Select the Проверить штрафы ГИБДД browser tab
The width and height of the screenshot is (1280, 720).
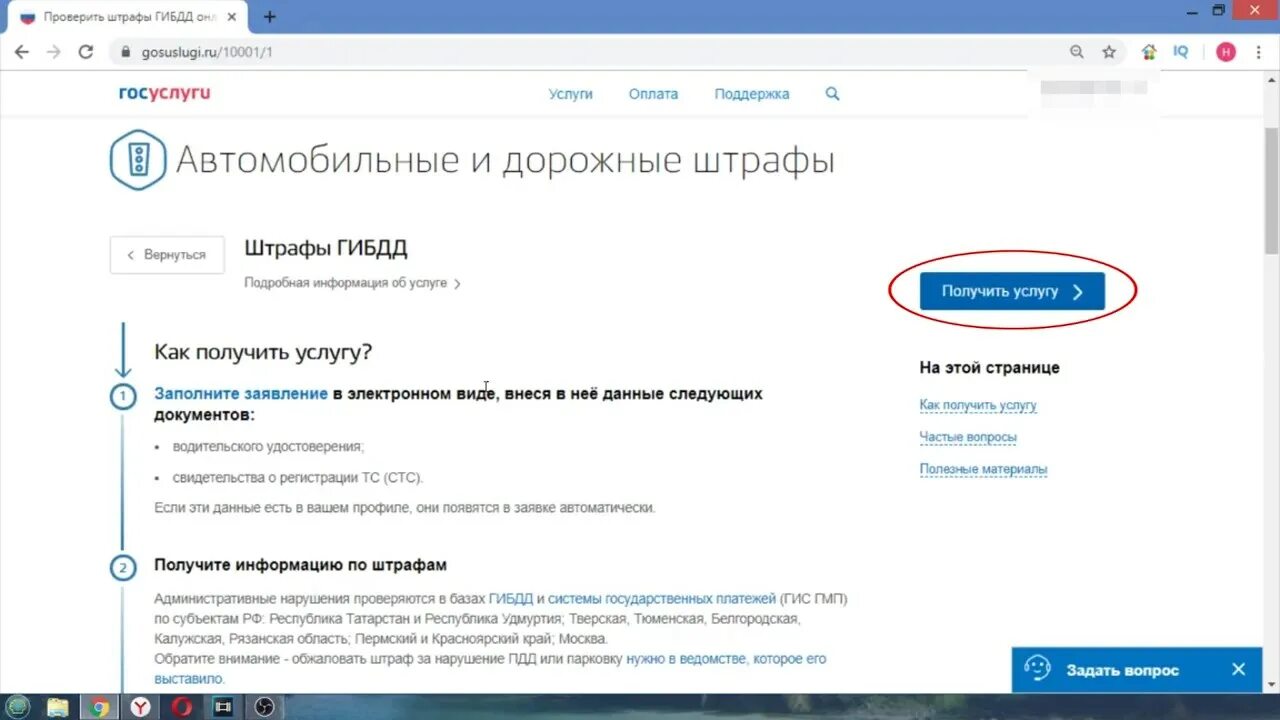click(x=130, y=17)
